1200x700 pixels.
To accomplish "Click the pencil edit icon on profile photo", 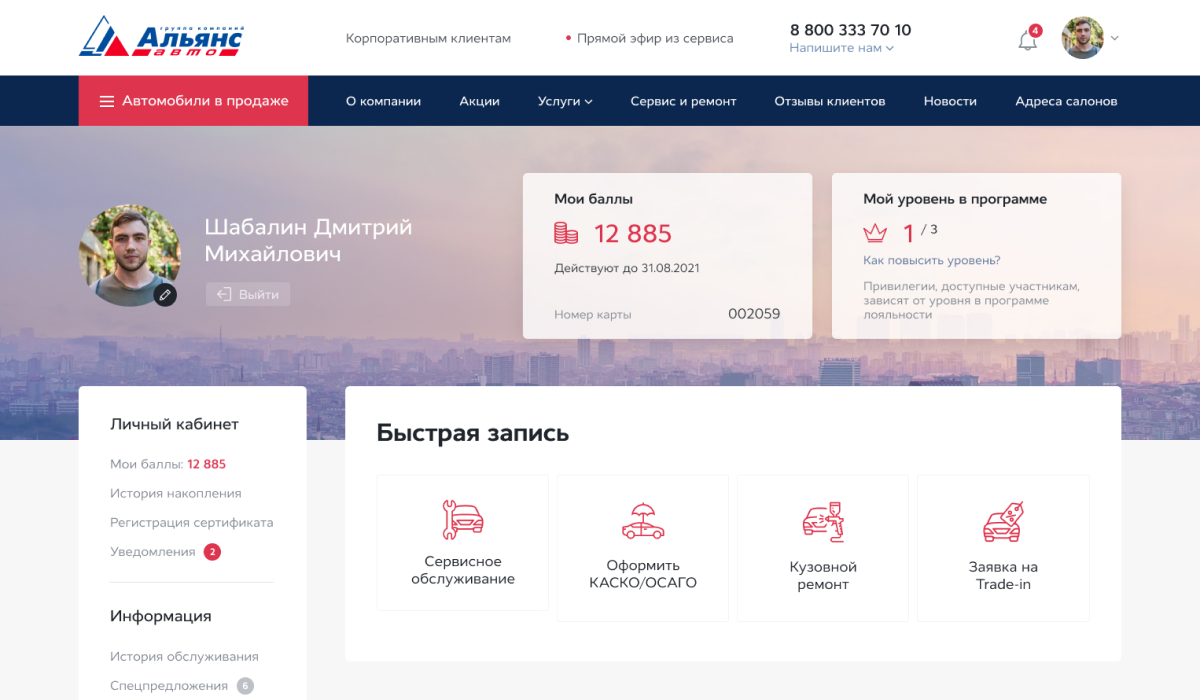I will pos(165,294).
